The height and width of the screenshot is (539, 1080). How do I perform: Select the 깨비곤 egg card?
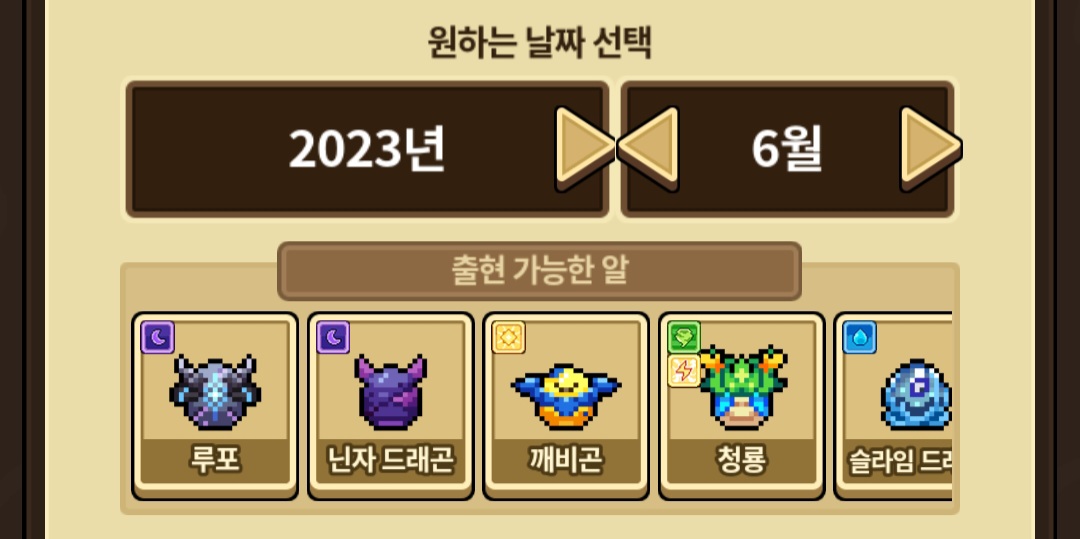pyautogui.click(x=566, y=406)
